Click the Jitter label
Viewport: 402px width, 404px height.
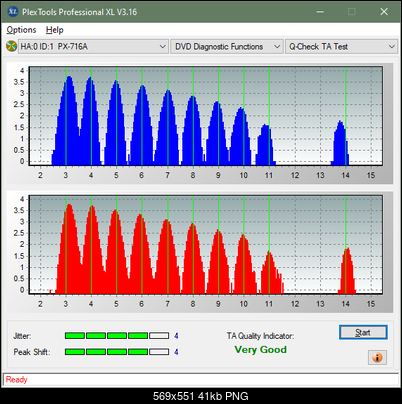[x=22, y=336]
